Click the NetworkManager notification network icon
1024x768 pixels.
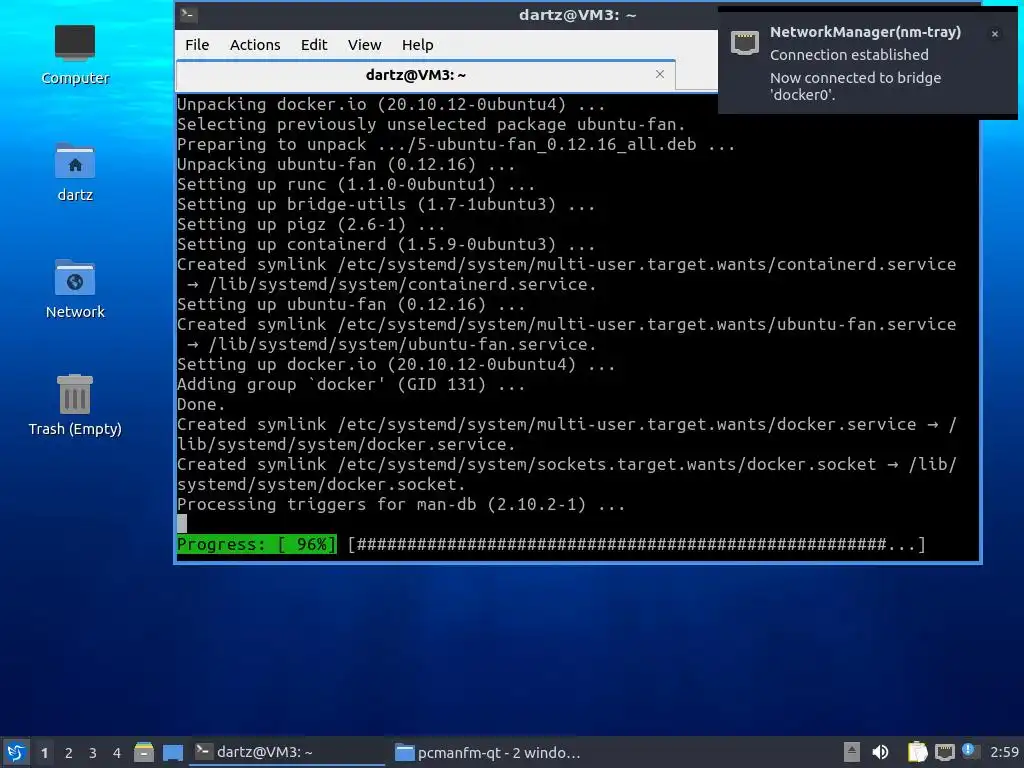click(744, 43)
